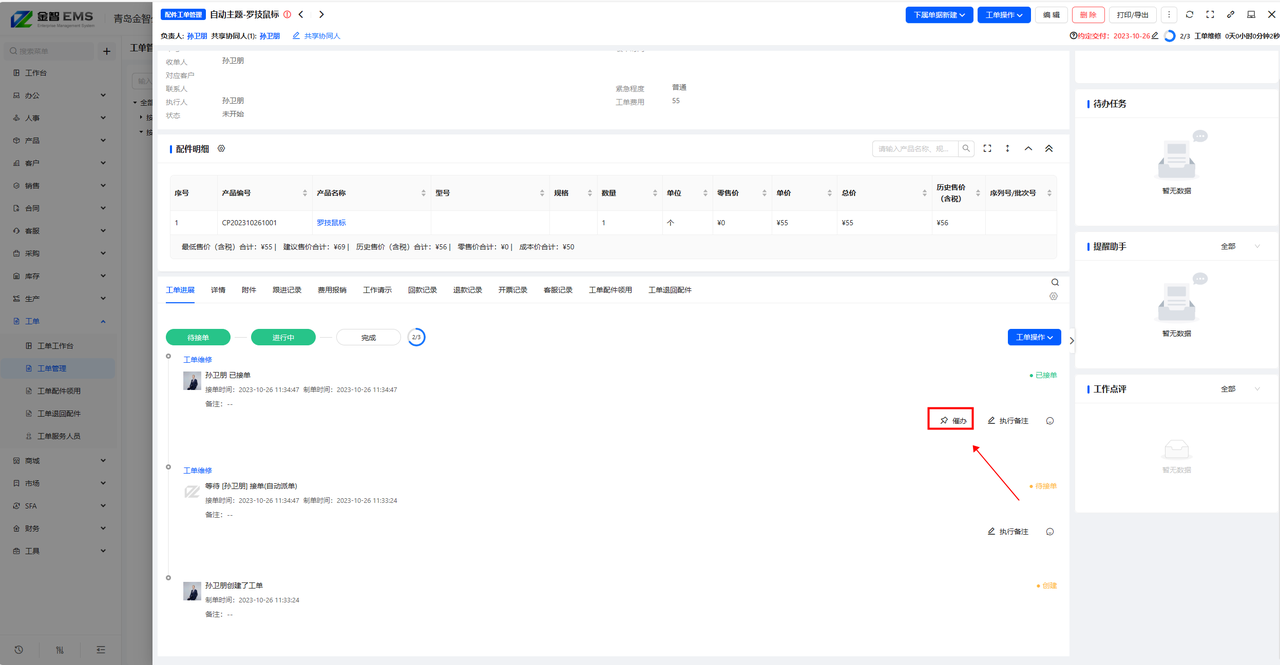Refresh the work order detail
1280x665 pixels.
[1189, 15]
